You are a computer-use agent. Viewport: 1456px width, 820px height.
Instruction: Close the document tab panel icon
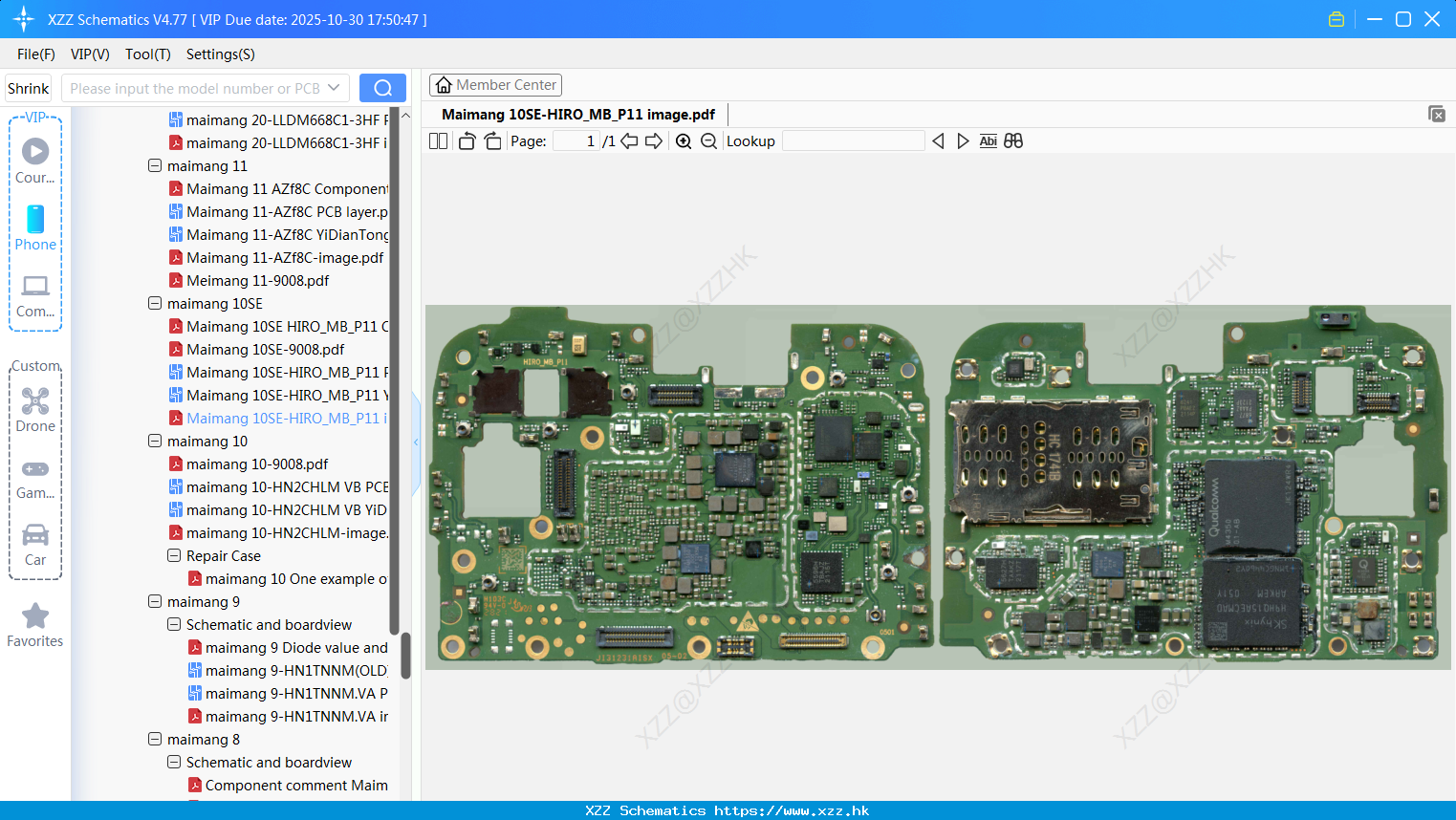pyautogui.click(x=1437, y=114)
